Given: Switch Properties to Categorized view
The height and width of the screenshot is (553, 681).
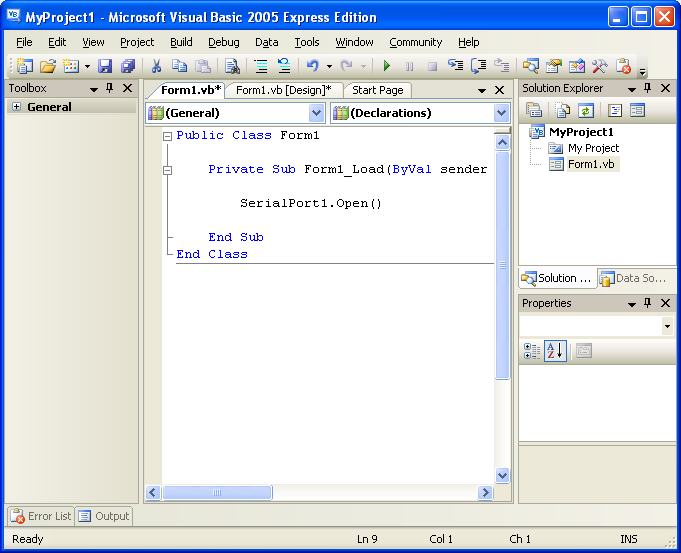Looking at the screenshot, I should pos(532,351).
